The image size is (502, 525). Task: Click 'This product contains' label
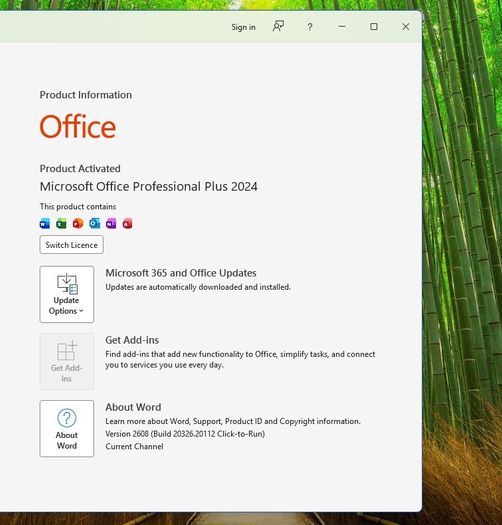coord(78,207)
